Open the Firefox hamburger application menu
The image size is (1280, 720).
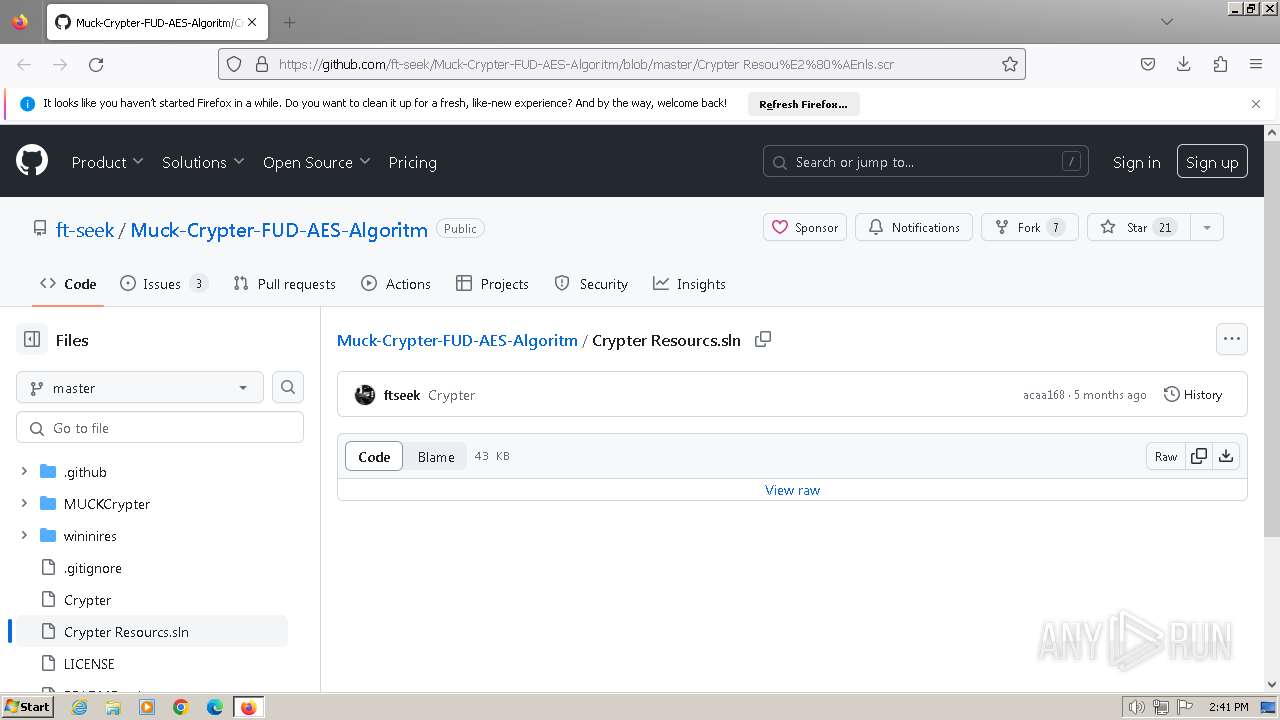click(1256, 64)
